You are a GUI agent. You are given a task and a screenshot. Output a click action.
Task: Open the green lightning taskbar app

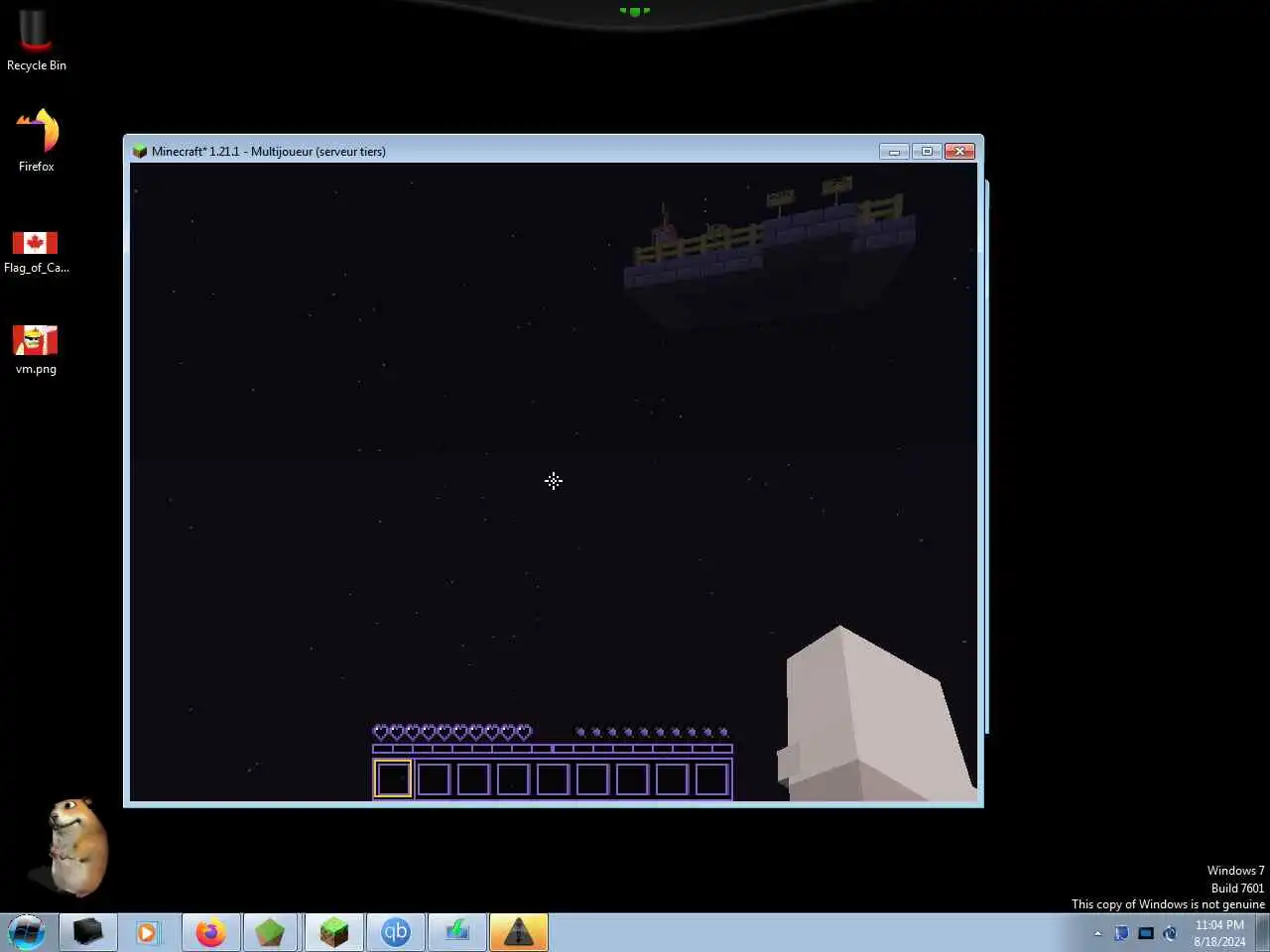457,932
